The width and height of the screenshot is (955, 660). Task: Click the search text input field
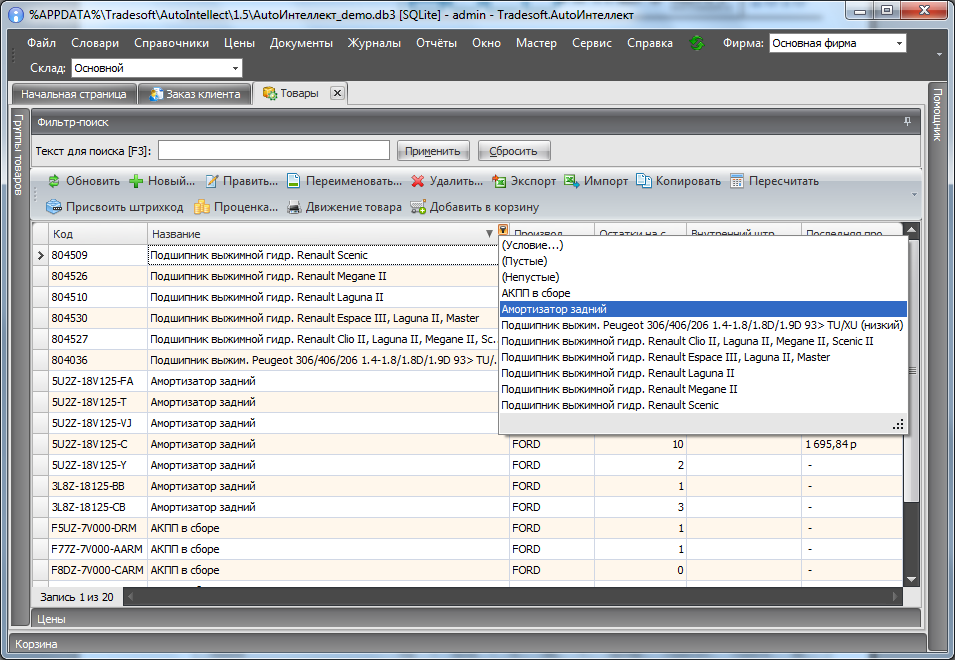click(273, 151)
